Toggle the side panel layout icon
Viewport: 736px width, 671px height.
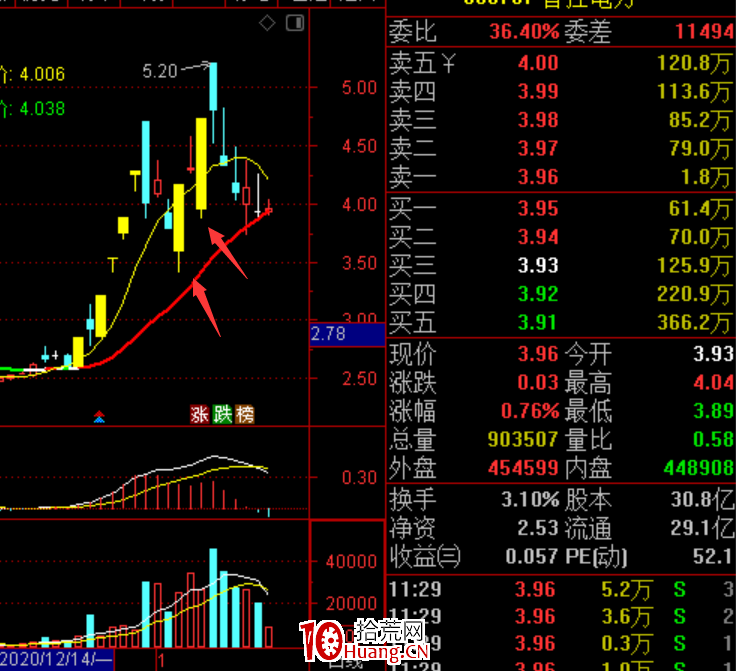coord(295,23)
